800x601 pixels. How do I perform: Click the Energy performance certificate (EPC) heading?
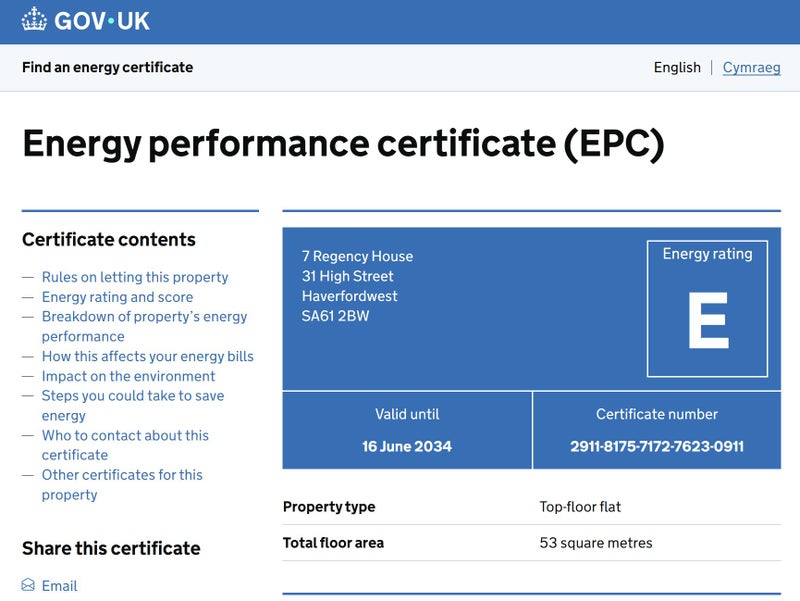343,144
